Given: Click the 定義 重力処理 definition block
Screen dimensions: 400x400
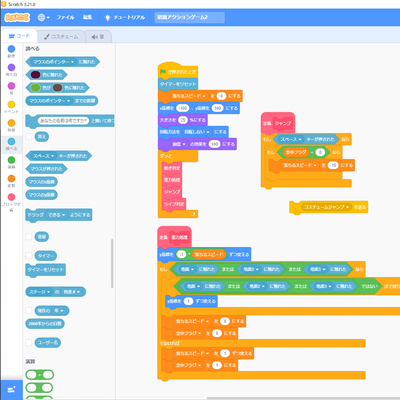Looking at the screenshot, I should coord(174,237).
